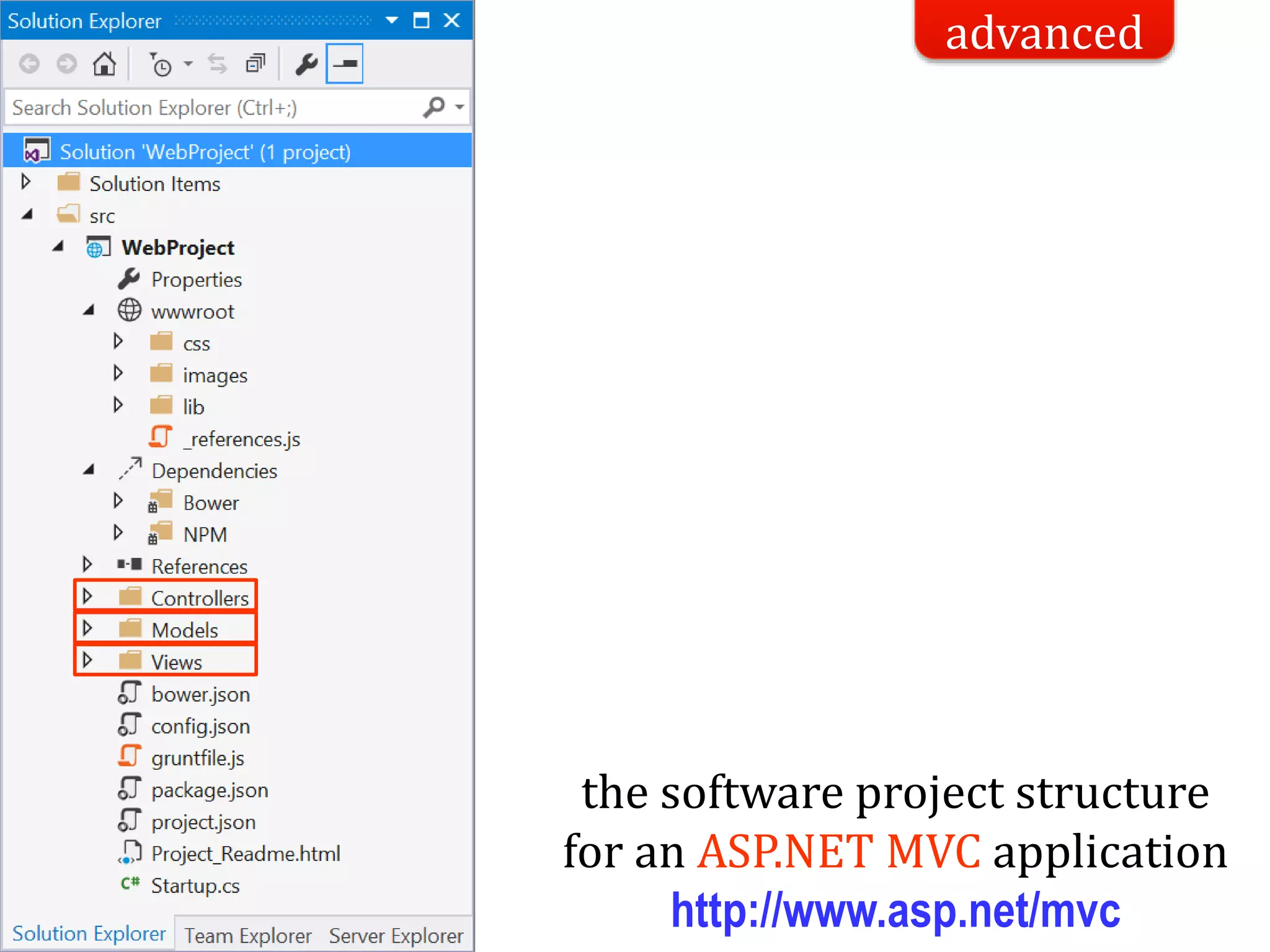1270x952 pixels.
Task: Close the Solution Explorer panel
Action: tap(452, 20)
